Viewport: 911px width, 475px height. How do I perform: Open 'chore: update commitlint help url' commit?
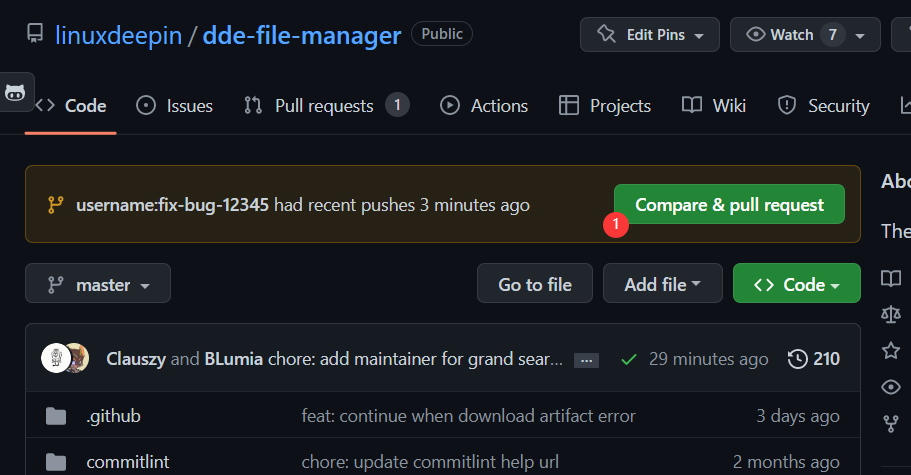[x=430, y=462]
